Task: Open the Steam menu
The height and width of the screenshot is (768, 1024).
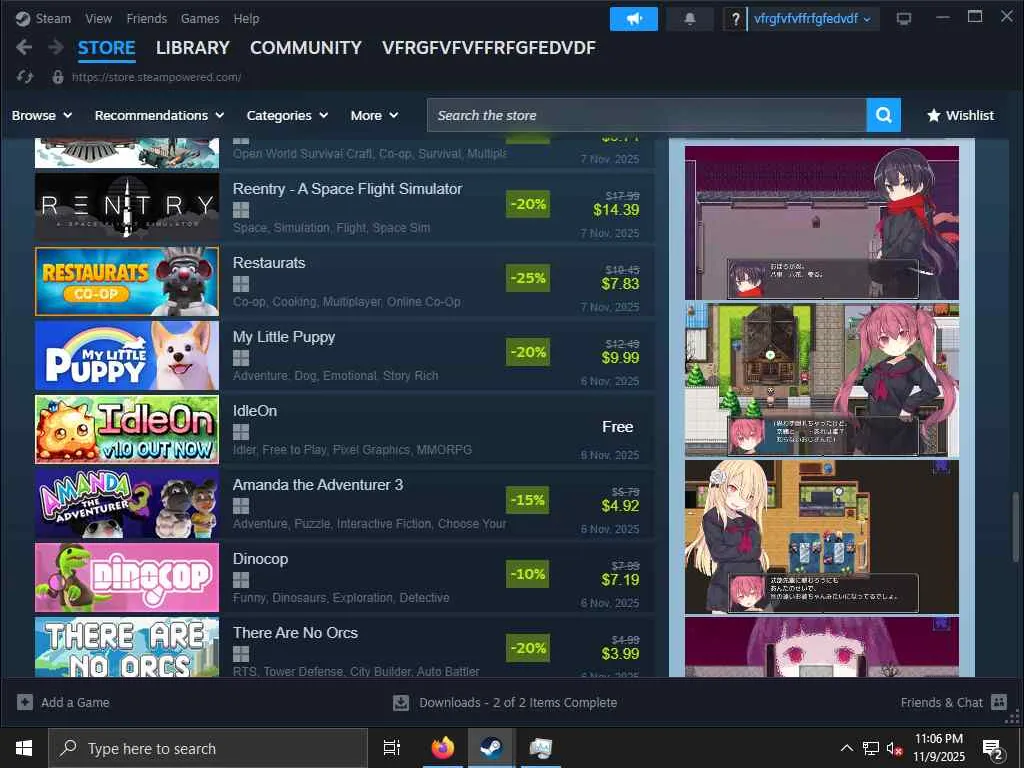Action: click(53, 18)
